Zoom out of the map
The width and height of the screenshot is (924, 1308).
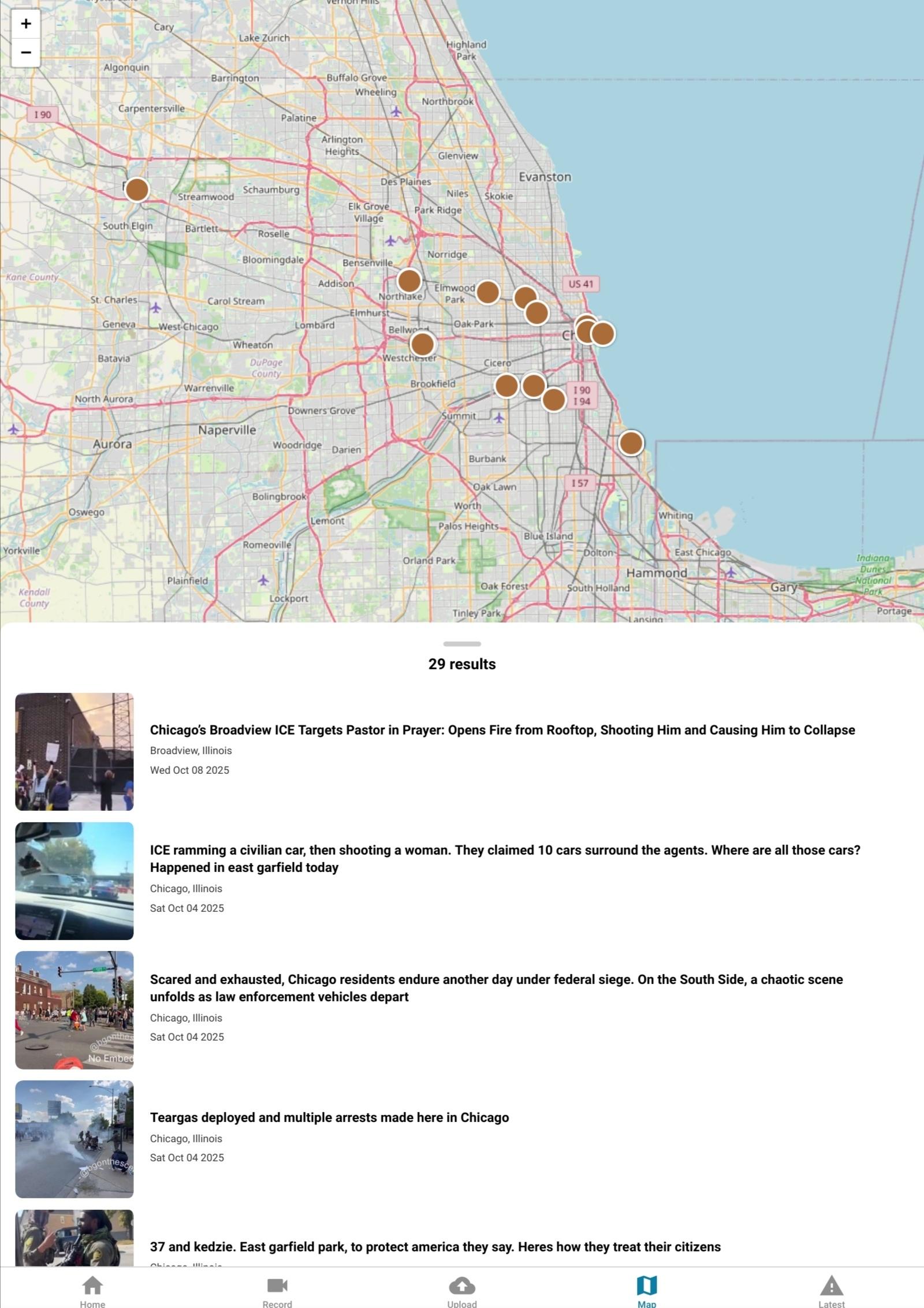click(x=25, y=53)
